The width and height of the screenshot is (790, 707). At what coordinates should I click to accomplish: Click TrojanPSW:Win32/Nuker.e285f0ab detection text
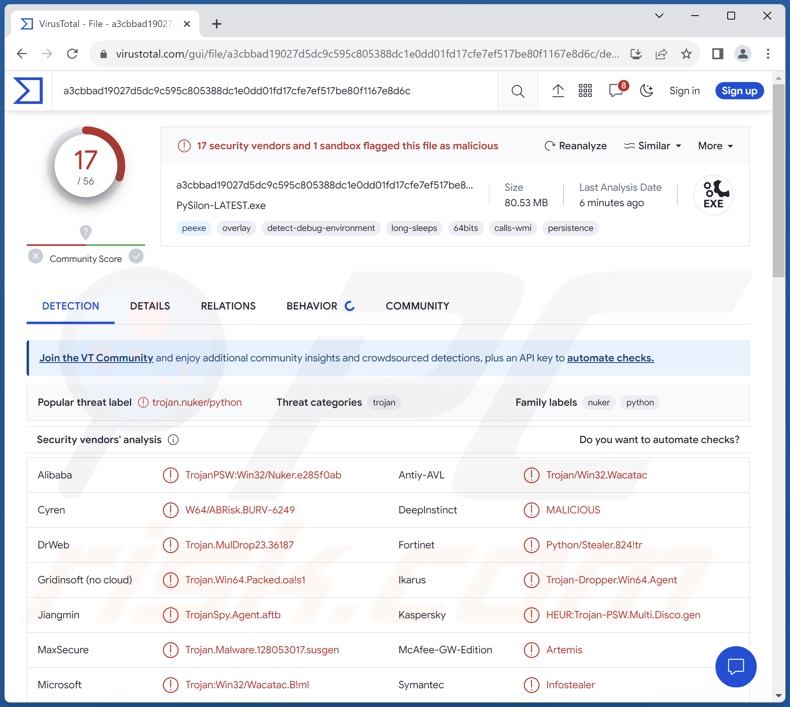pos(263,475)
